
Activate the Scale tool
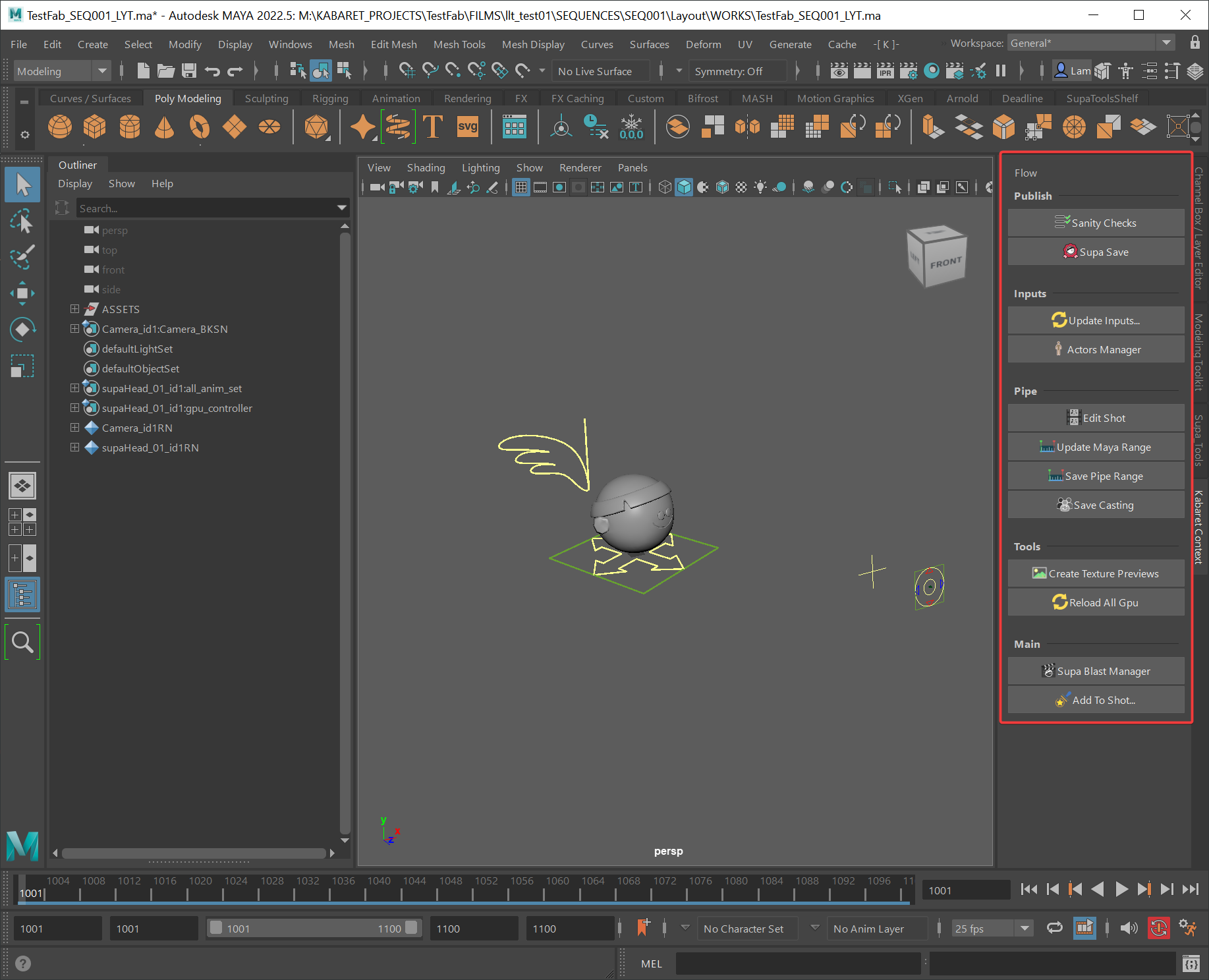point(22,366)
